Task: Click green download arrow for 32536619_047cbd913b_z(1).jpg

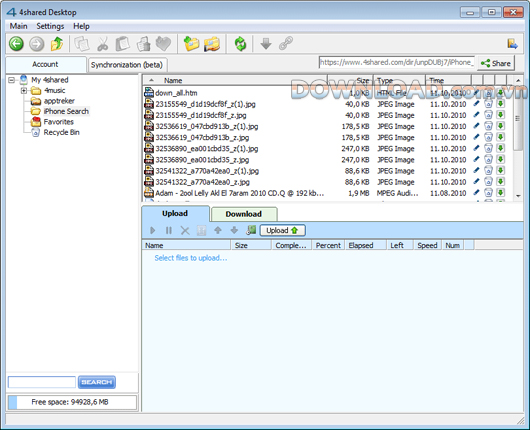Action: pyautogui.click(x=500, y=126)
